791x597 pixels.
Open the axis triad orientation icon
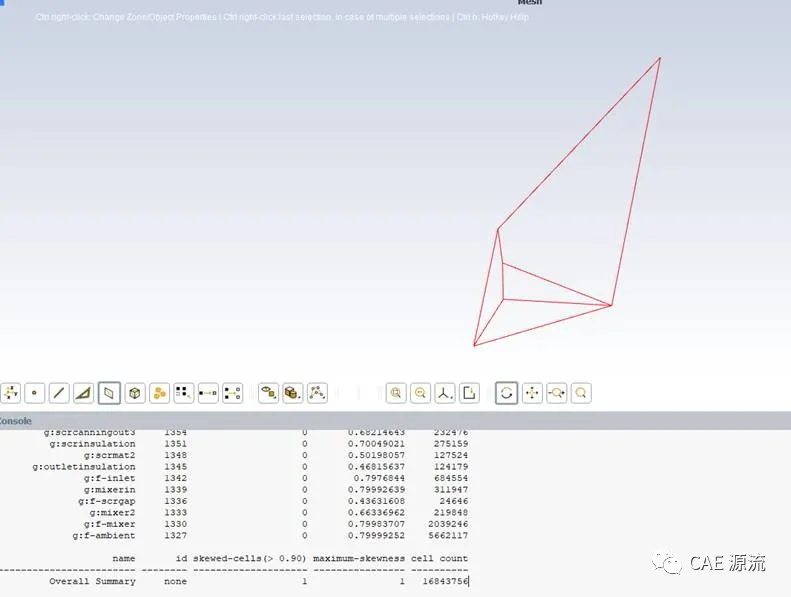coord(445,393)
